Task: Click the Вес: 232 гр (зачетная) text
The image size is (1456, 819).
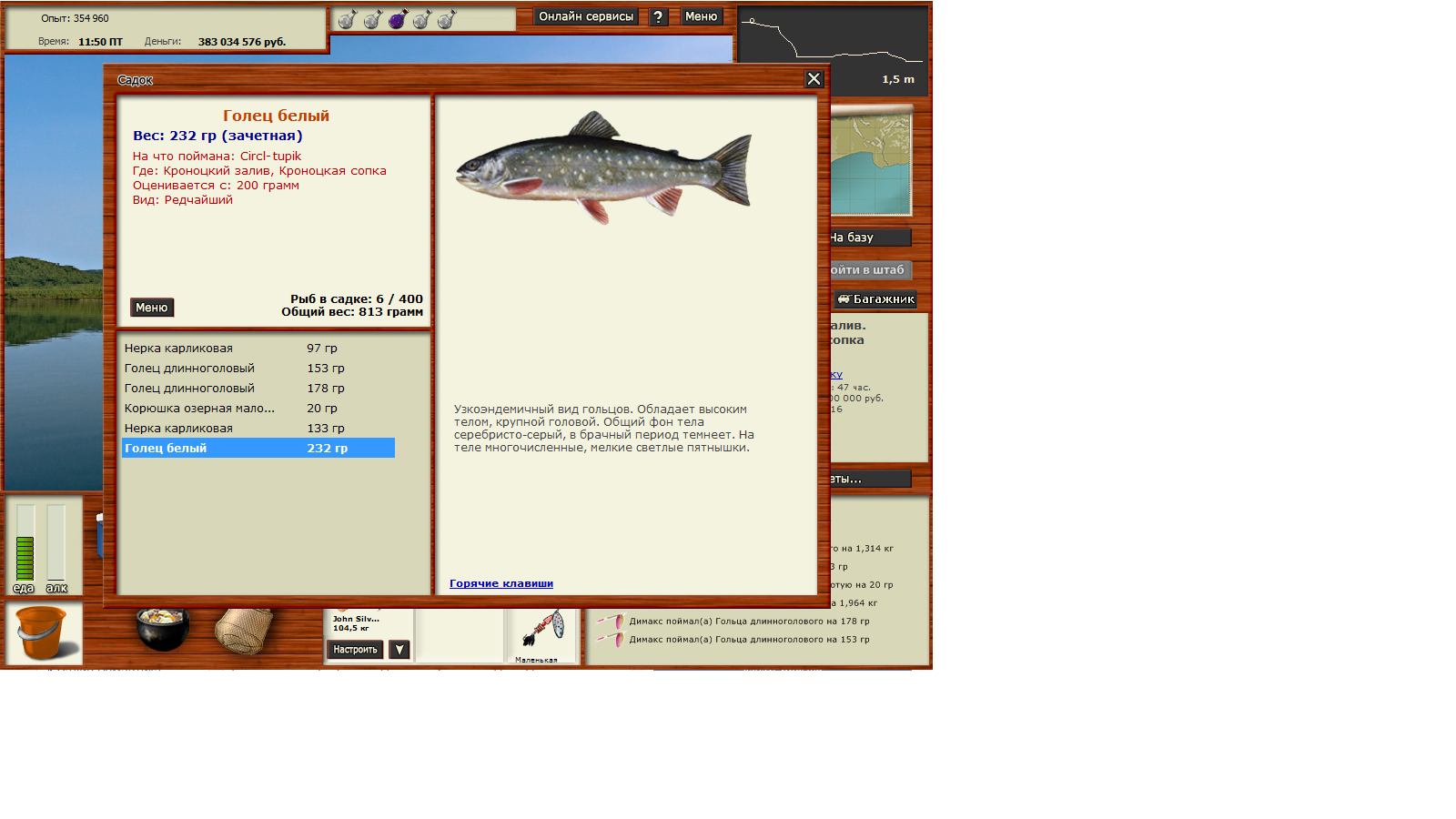Action: click(217, 136)
